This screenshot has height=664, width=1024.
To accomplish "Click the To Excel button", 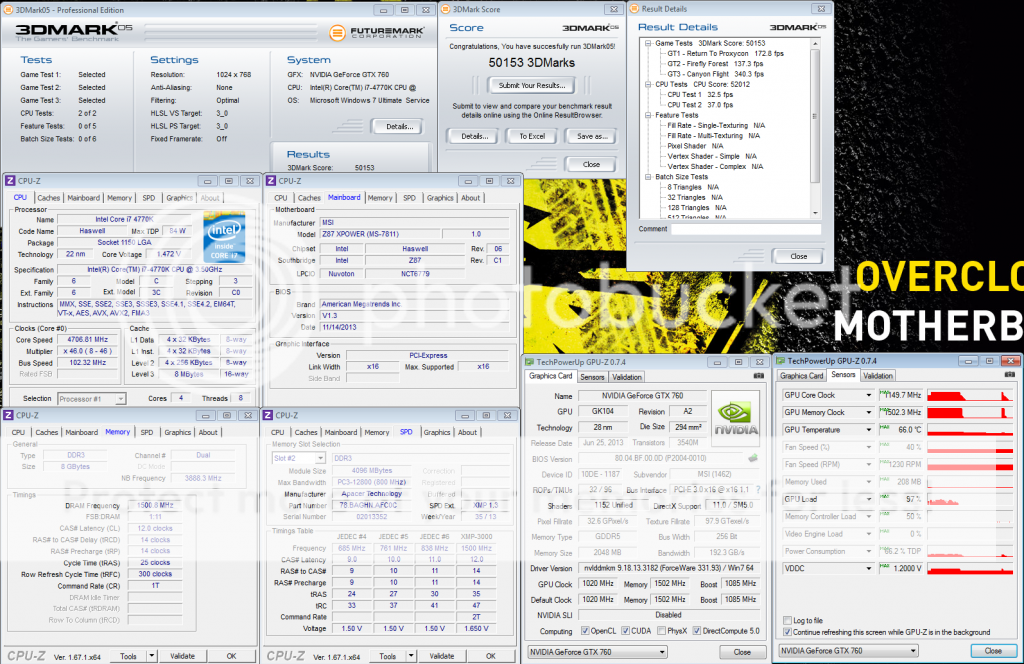I will coord(532,136).
